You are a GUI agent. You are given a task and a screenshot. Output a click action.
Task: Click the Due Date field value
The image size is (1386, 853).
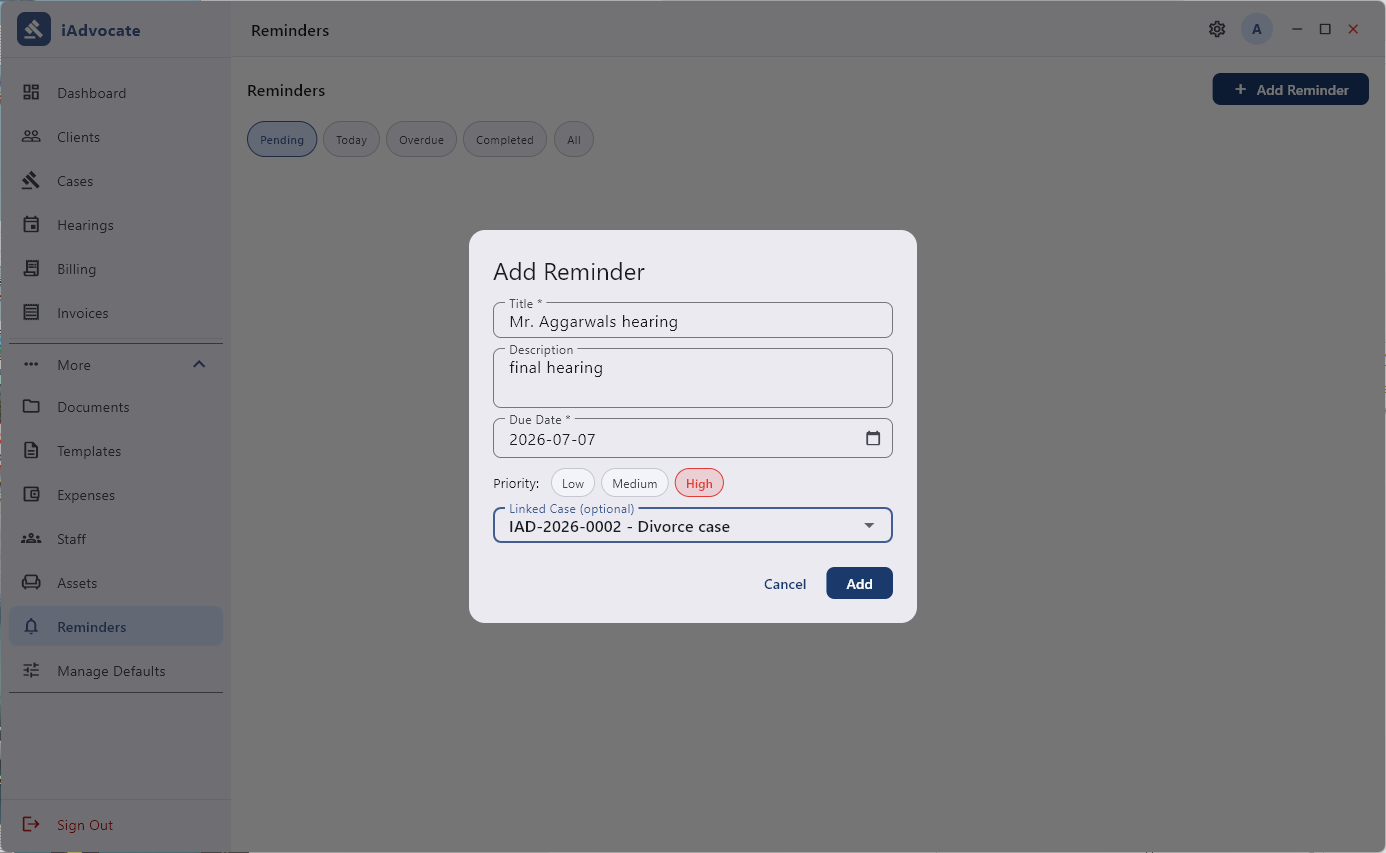pos(553,439)
